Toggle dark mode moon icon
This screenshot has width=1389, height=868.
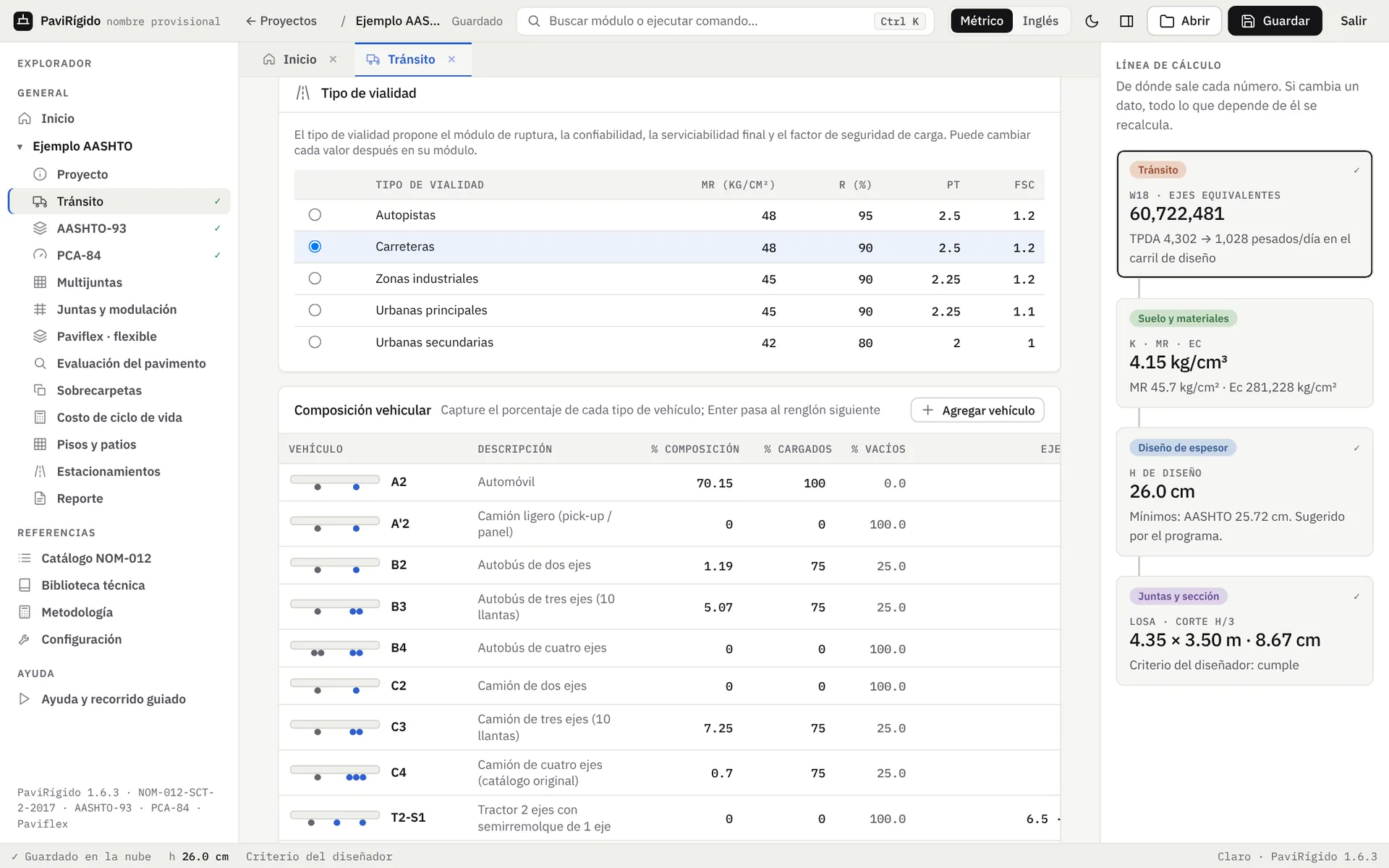point(1092,21)
